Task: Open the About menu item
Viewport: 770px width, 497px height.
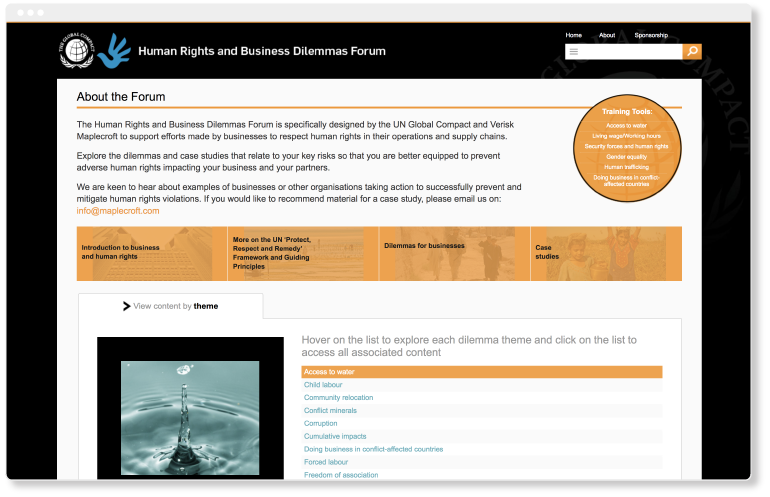Action: click(x=607, y=35)
